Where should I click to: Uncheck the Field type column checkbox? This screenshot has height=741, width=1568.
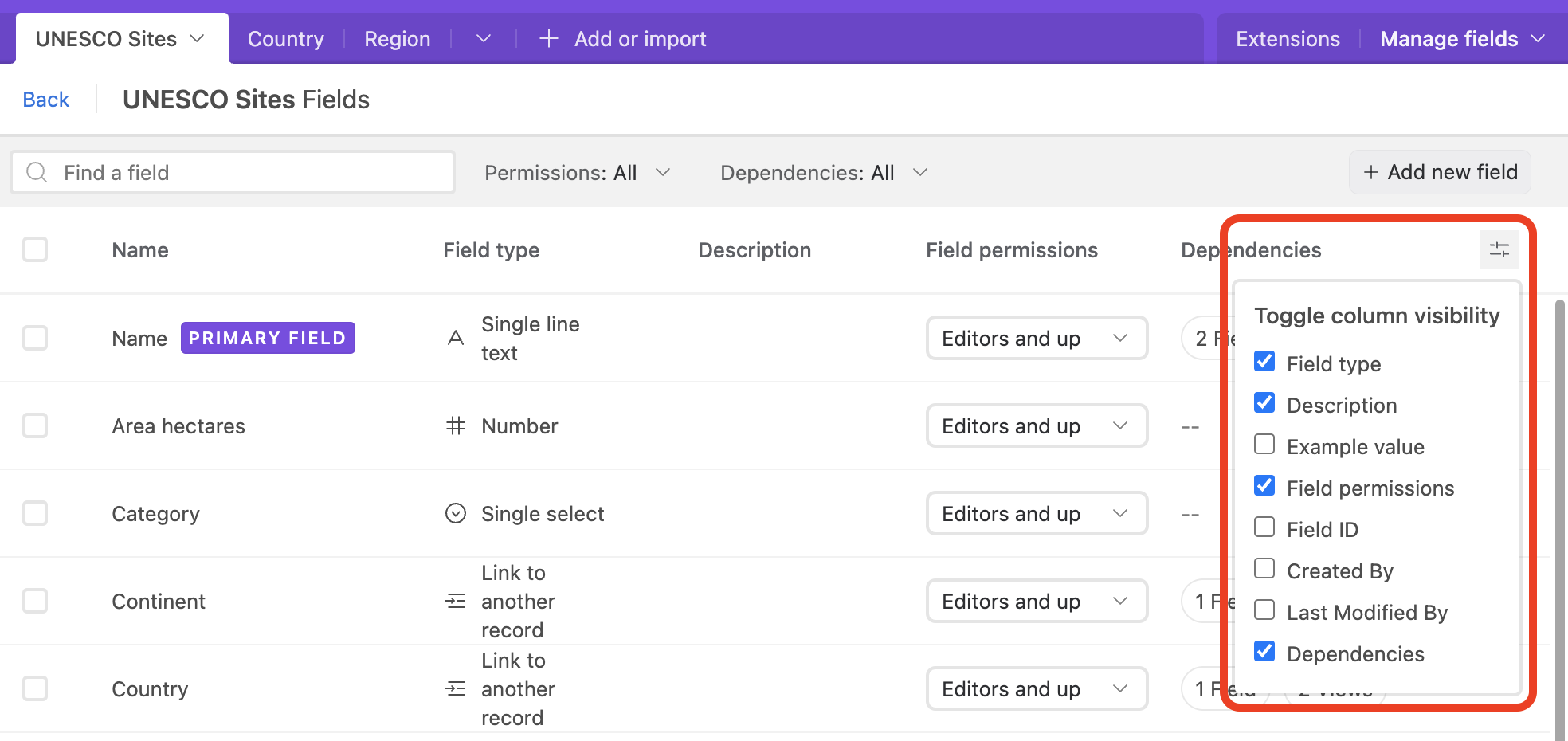click(x=1264, y=362)
